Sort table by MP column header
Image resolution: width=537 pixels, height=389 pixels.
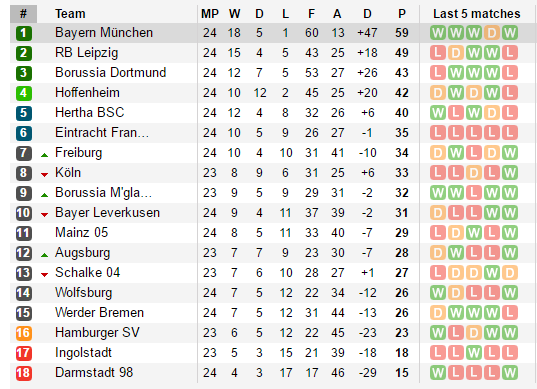click(x=210, y=14)
